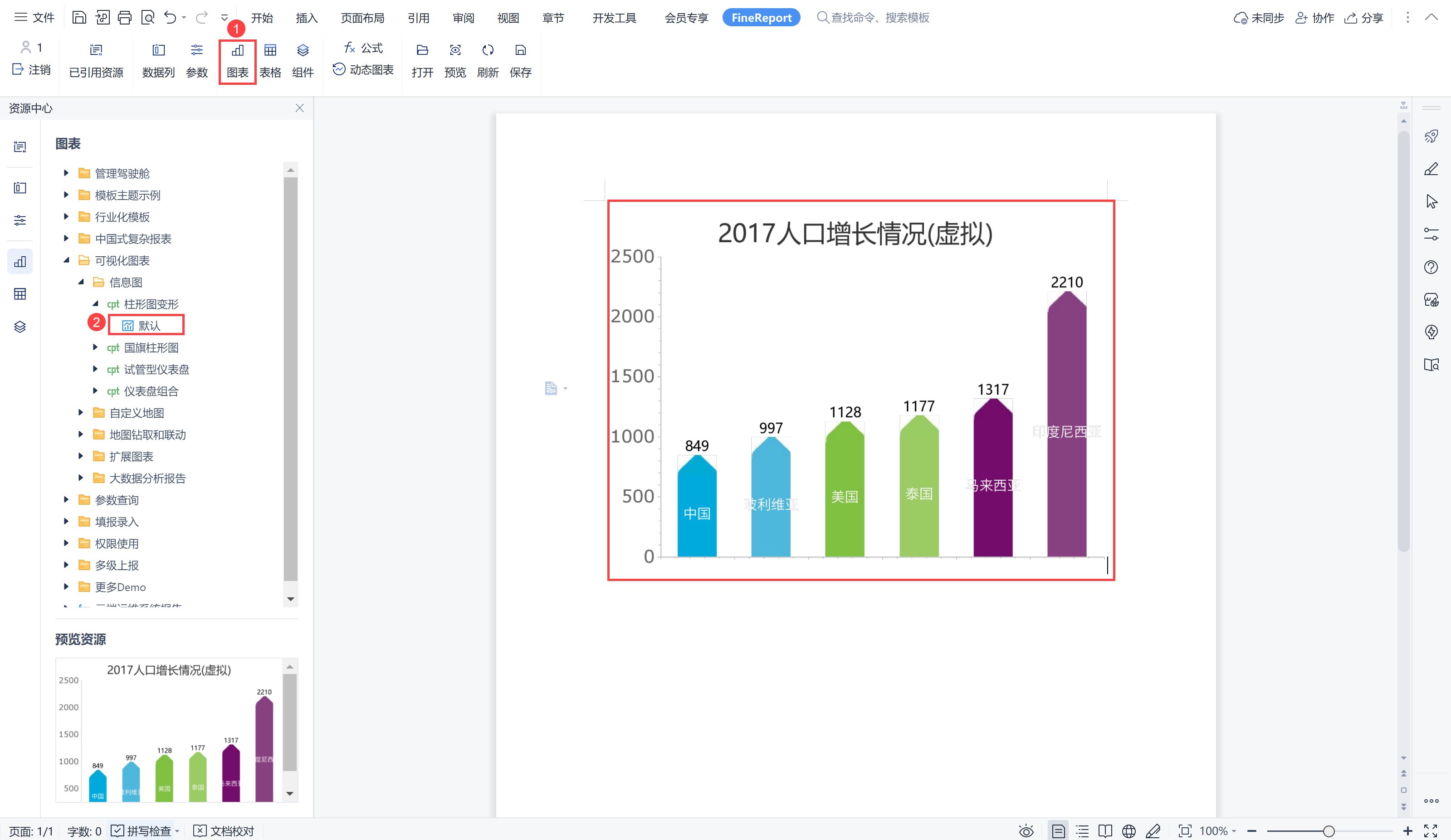
Task: Open the 表格 table tool
Action: click(270, 51)
